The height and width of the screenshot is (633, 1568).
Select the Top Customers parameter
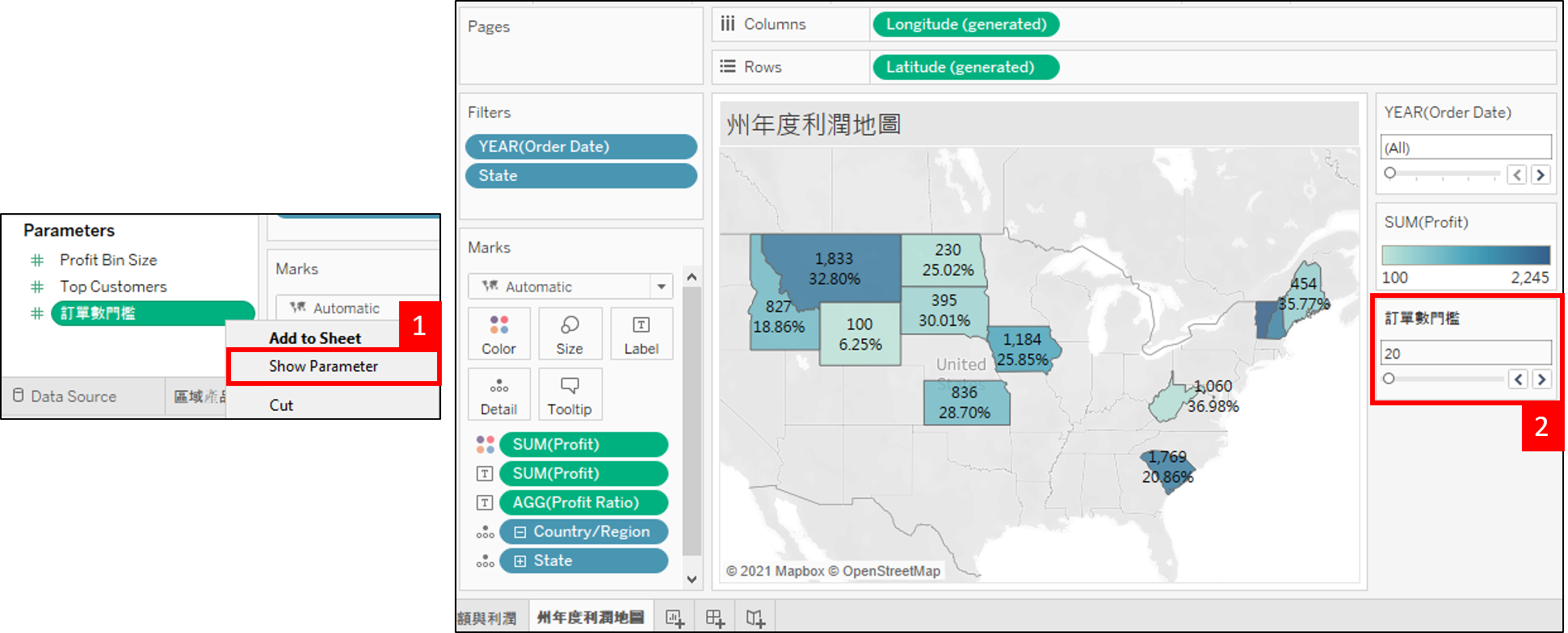coord(113,287)
